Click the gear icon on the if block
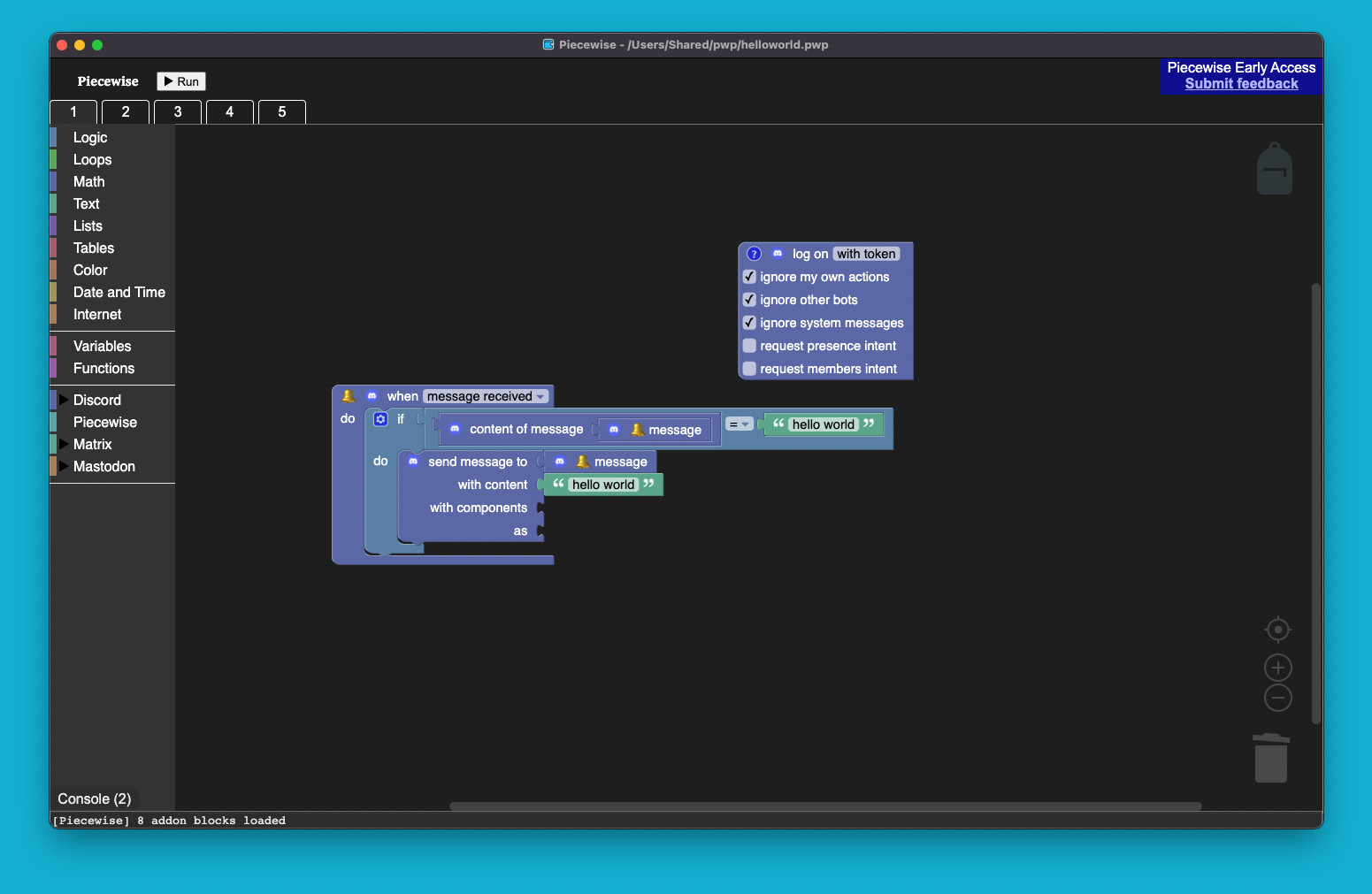1372x894 pixels. click(x=380, y=419)
